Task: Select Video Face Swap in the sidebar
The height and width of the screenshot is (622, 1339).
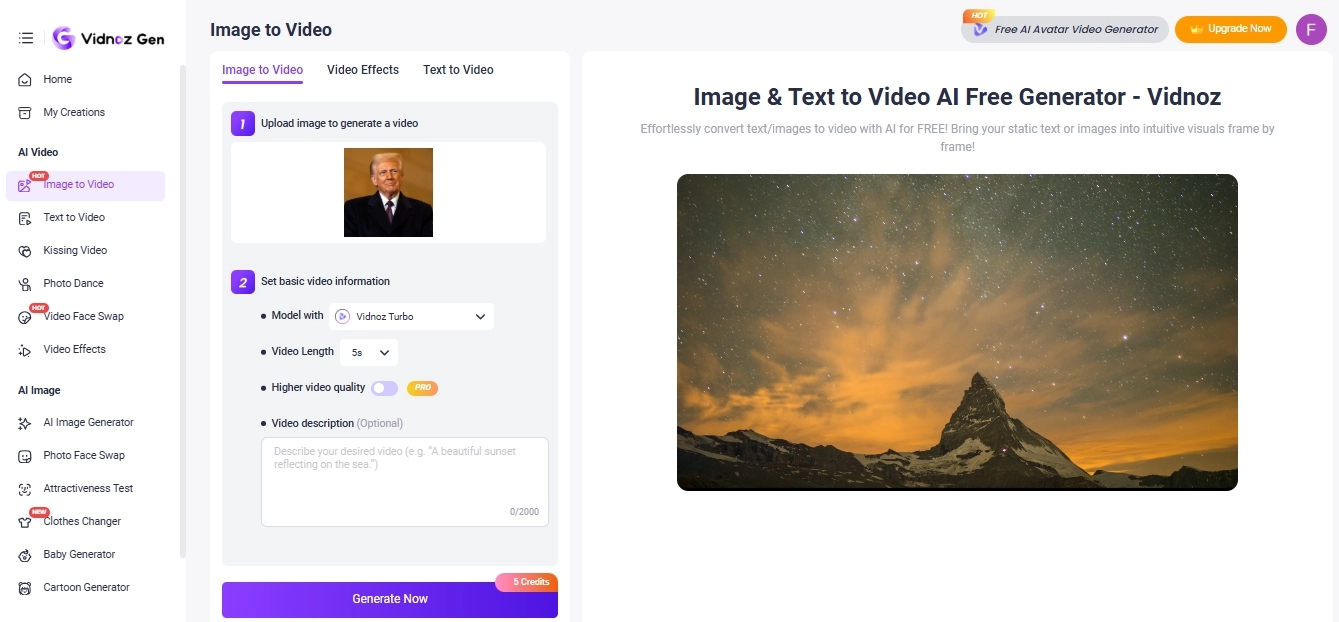Action: click(83, 316)
